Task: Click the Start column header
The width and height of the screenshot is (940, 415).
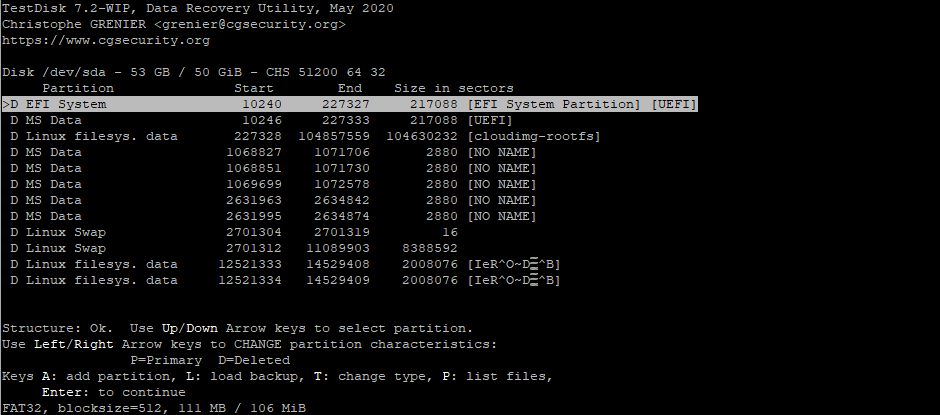Action: click(x=254, y=88)
